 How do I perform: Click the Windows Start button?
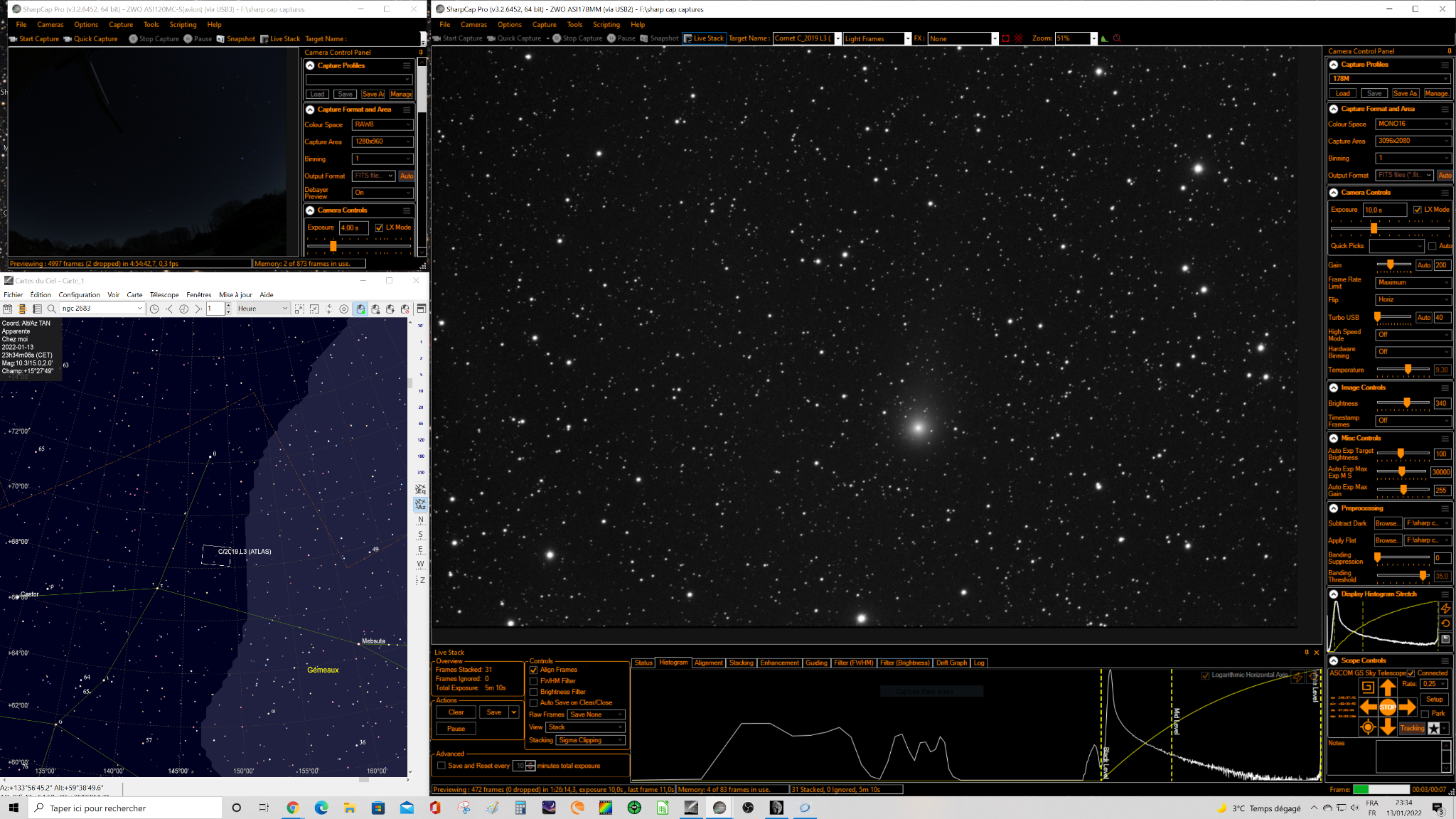pos(14,808)
